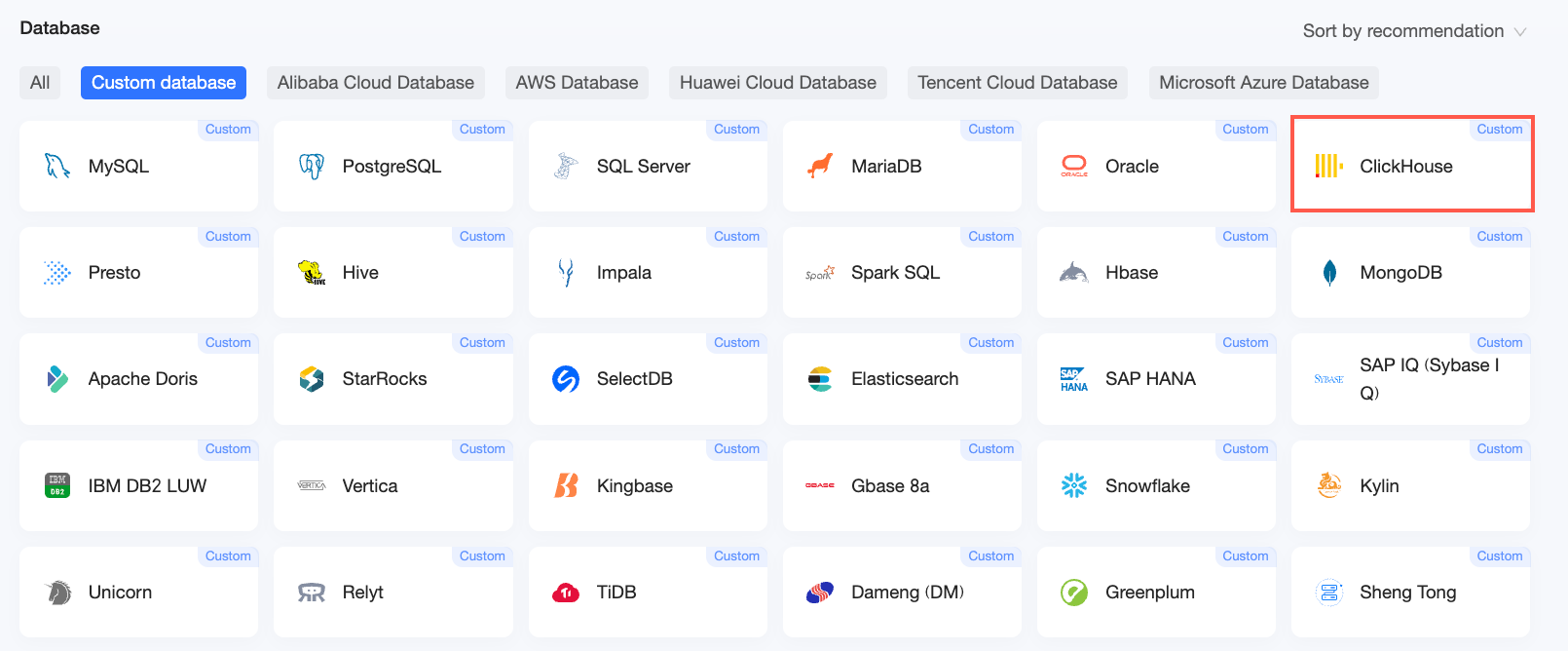This screenshot has width=1568, height=651.
Task: Click the "Sheng Tong" card label
Action: coord(1408,593)
